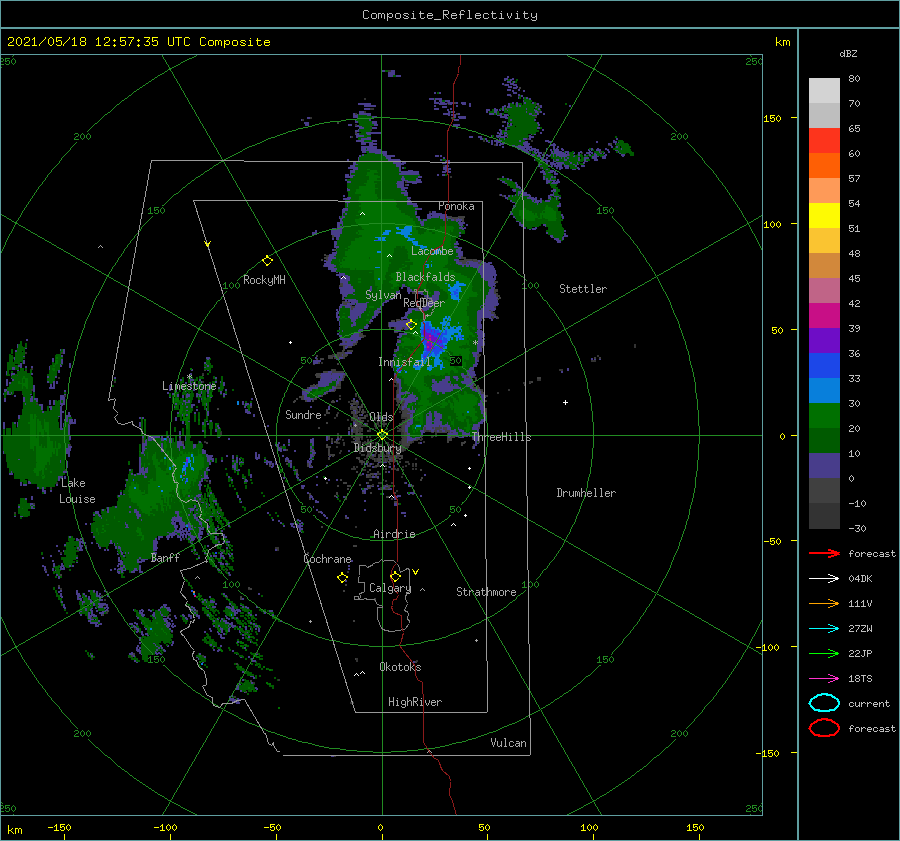
Task: Click the Drumheller town label
Action: pyautogui.click(x=585, y=493)
